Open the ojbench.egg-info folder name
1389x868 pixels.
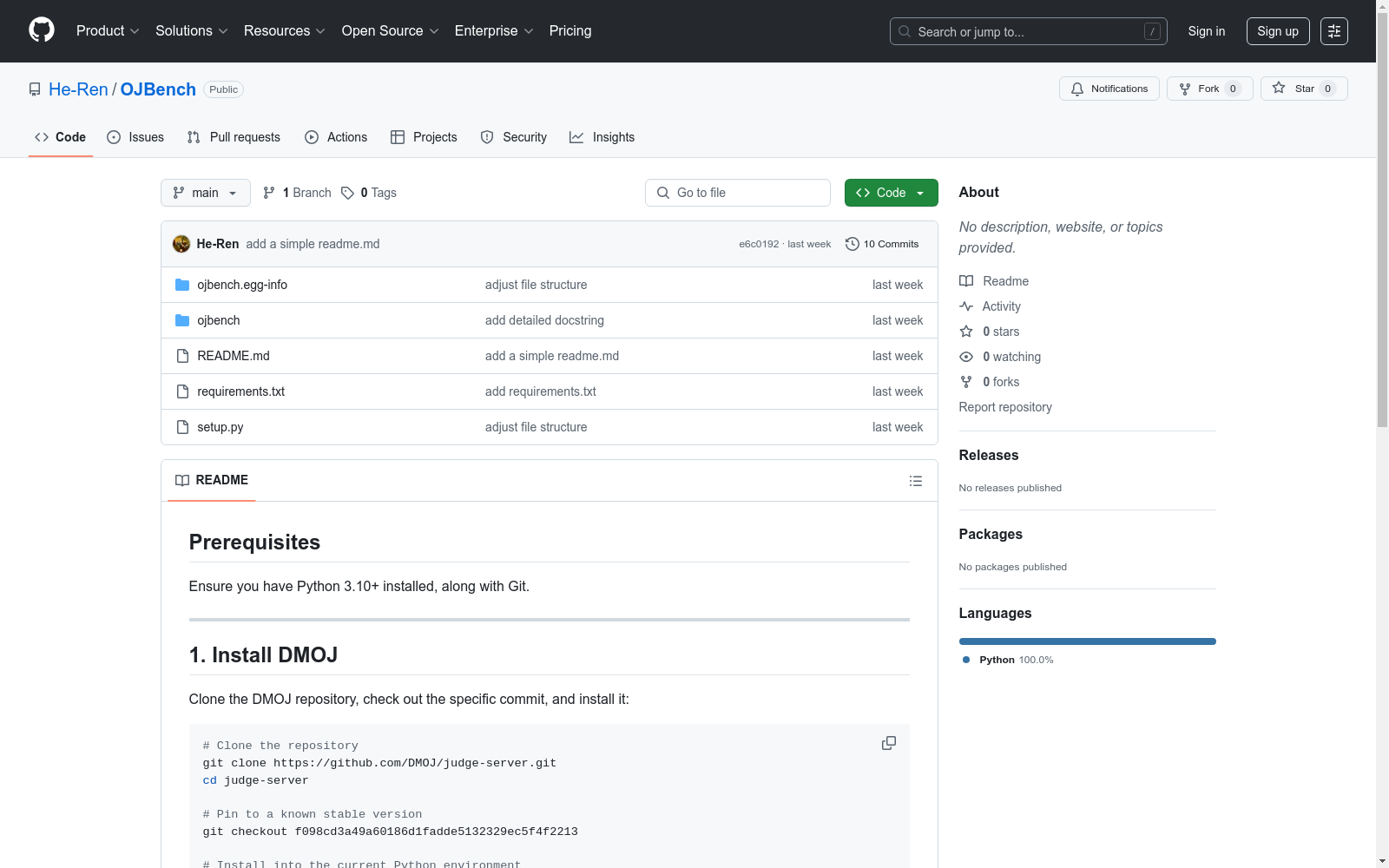pos(242,285)
